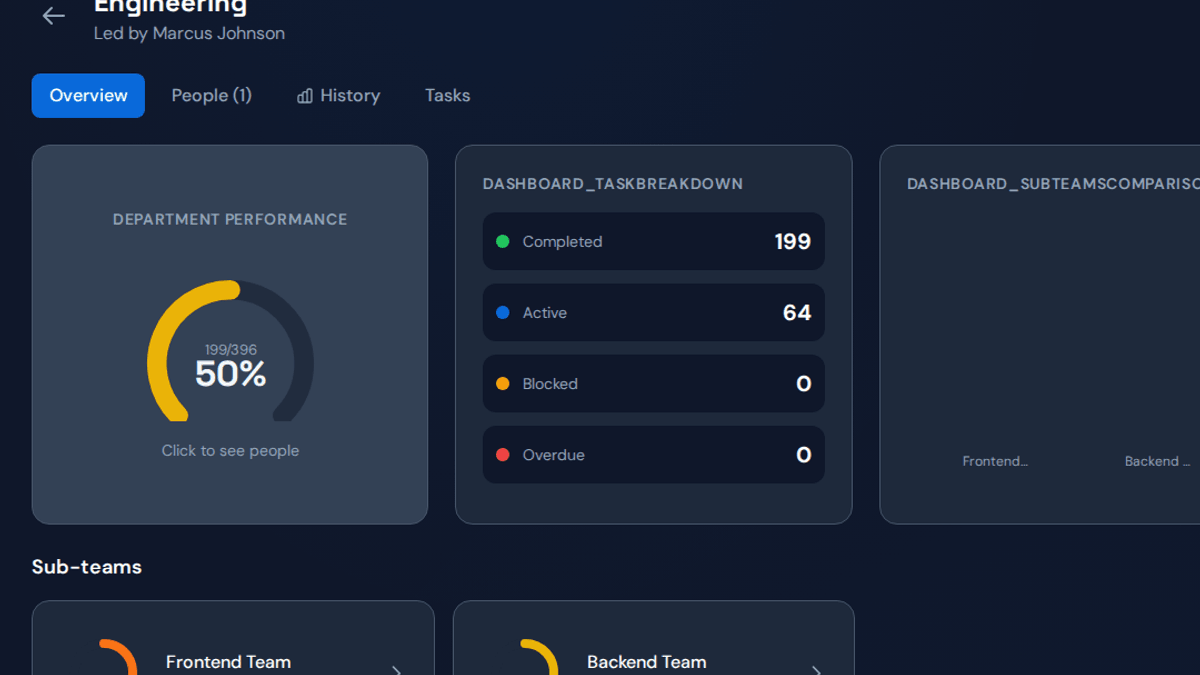Click the green Completed status dot

(503, 241)
